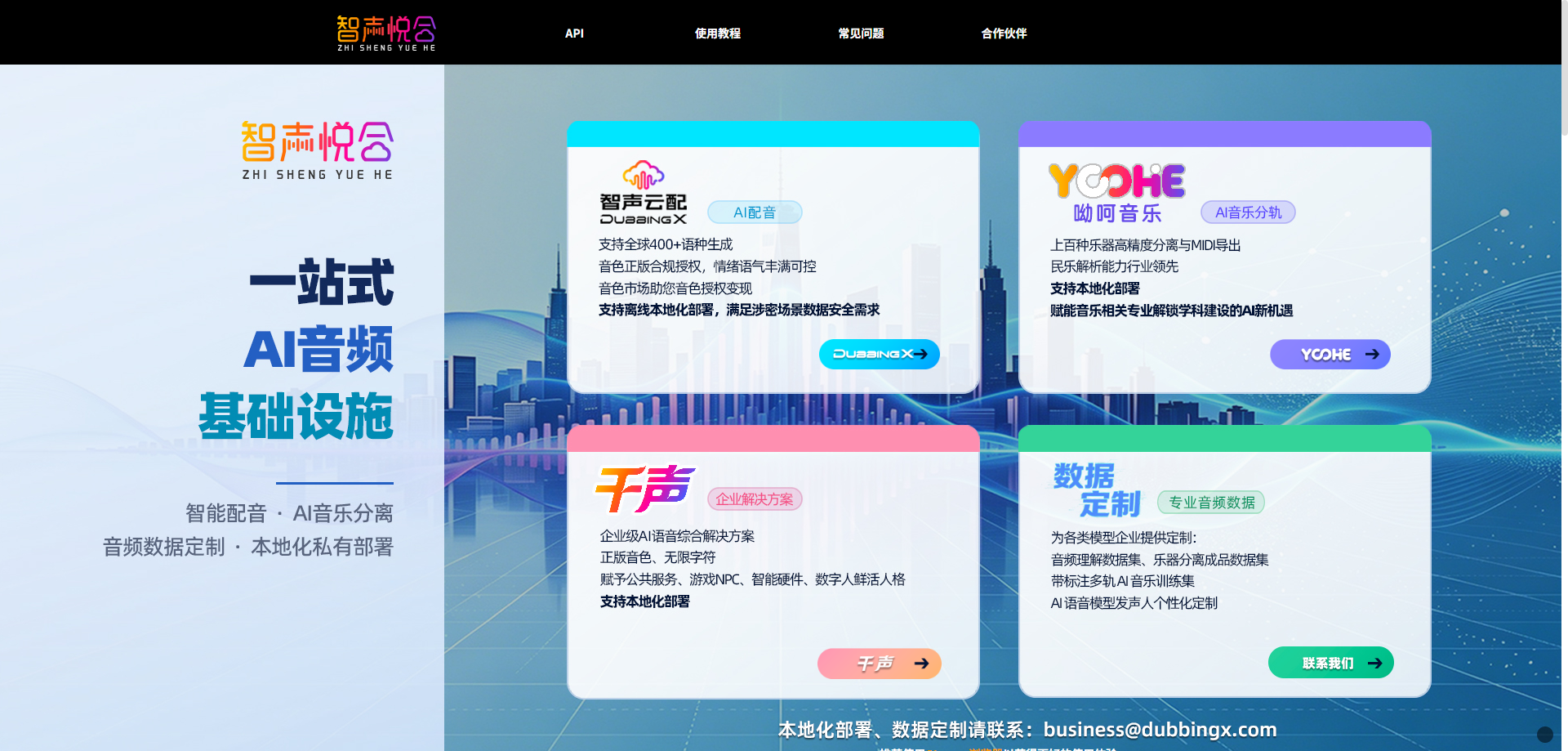Select the 专业音频数据 tag badge
This screenshot has width=1568, height=751.
coord(1211,503)
